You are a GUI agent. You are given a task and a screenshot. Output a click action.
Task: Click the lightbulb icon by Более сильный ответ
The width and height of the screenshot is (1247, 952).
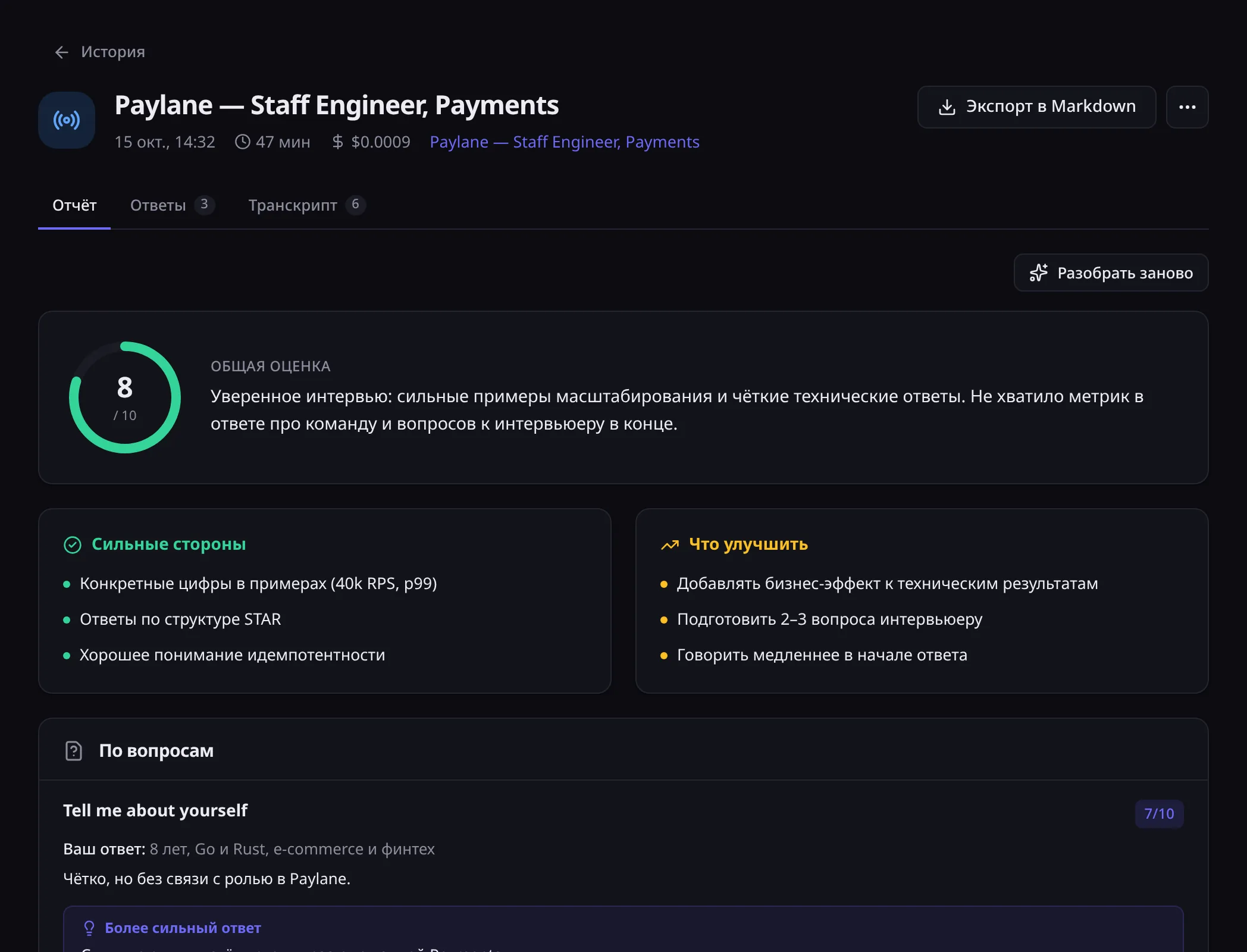89,928
